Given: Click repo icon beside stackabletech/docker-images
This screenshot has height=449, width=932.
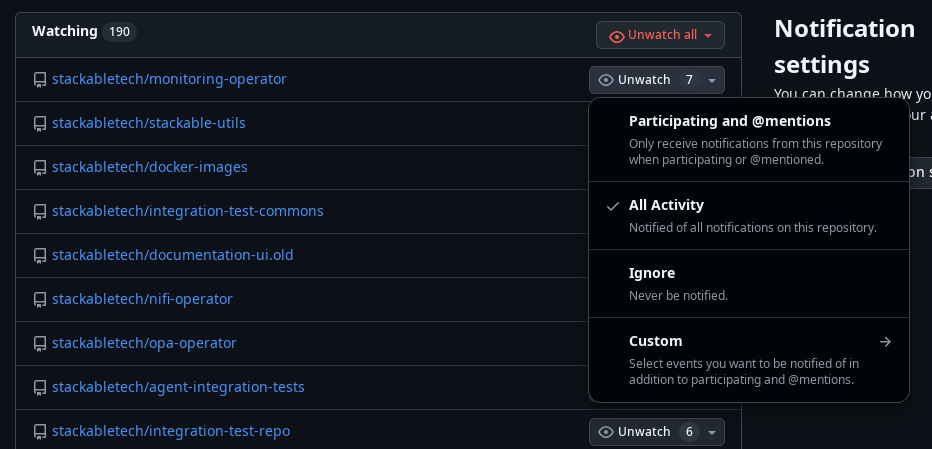Looking at the screenshot, I should [40, 168].
